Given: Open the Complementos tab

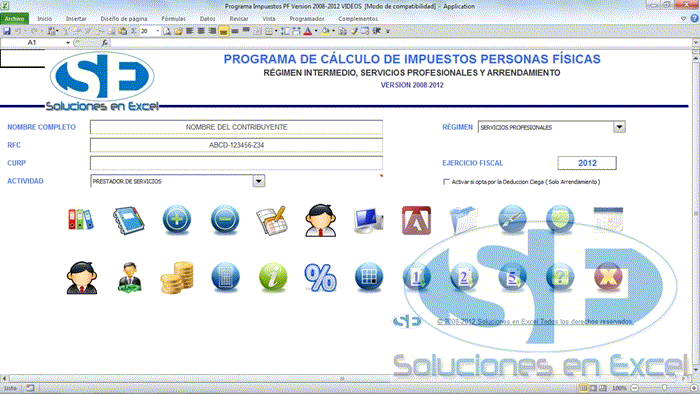Looking at the screenshot, I should coord(358,19).
